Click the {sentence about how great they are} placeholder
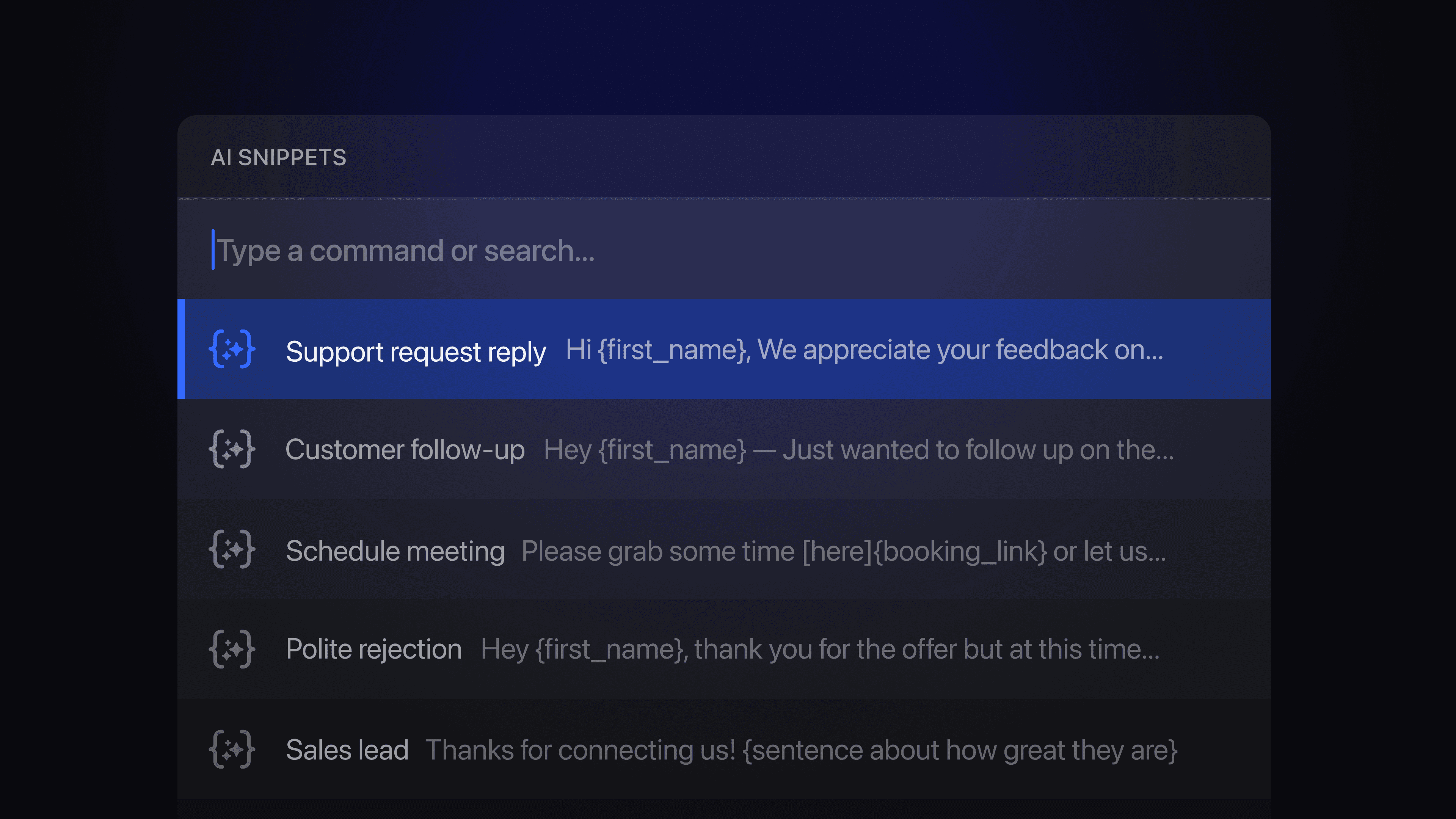Image resolution: width=1456 pixels, height=819 pixels. pos(960,750)
